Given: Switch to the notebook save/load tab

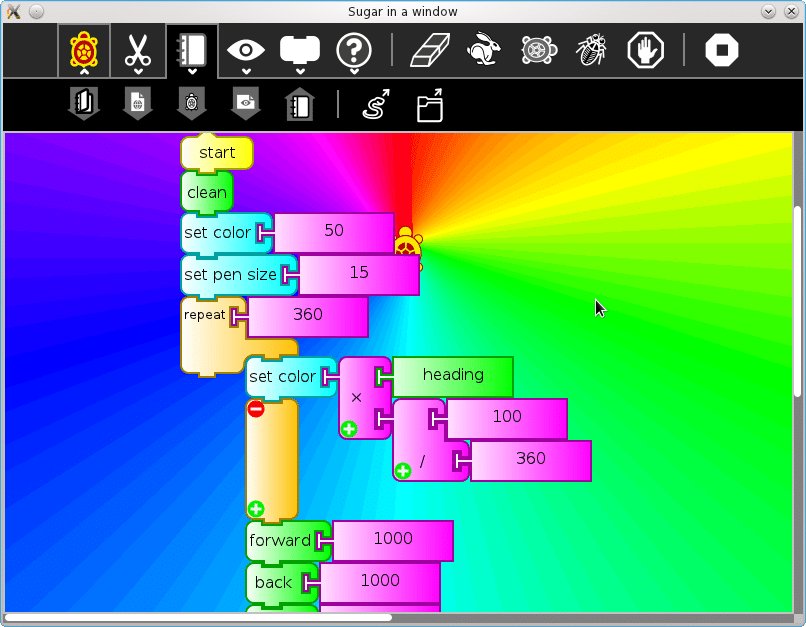Looking at the screenshot, I should click(x=191, y=50).
